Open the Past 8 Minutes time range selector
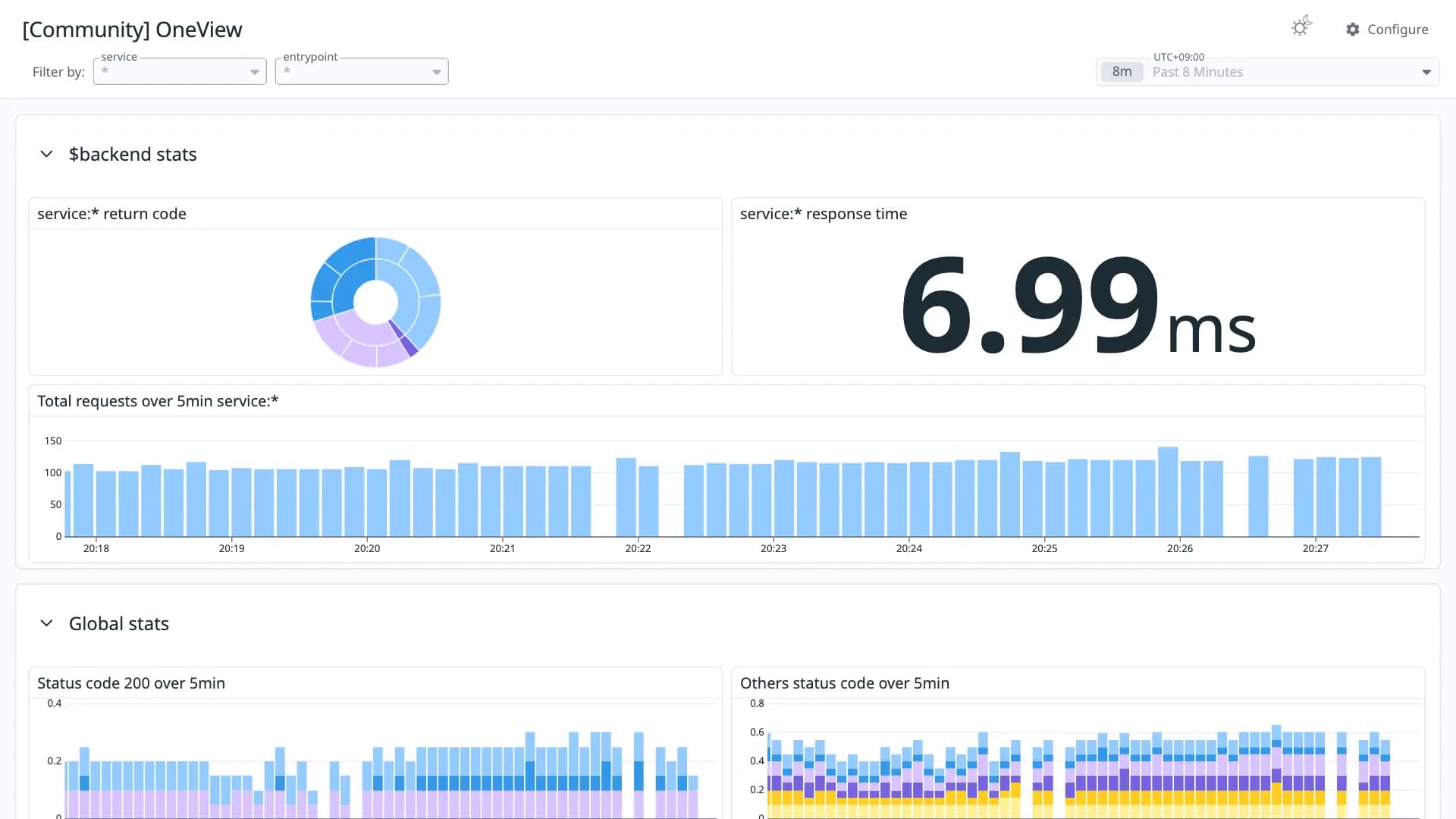 (x=1268, y=72)
